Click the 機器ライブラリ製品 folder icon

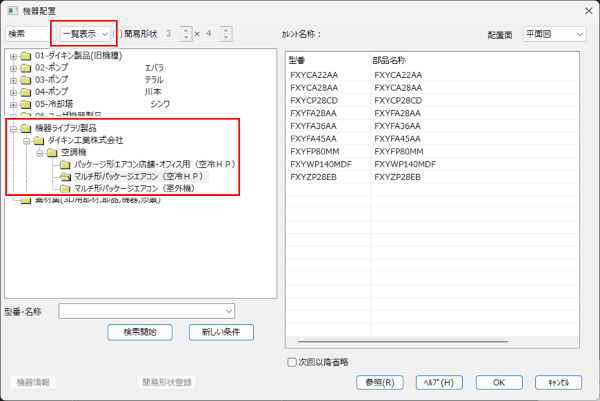click(26, 129)
